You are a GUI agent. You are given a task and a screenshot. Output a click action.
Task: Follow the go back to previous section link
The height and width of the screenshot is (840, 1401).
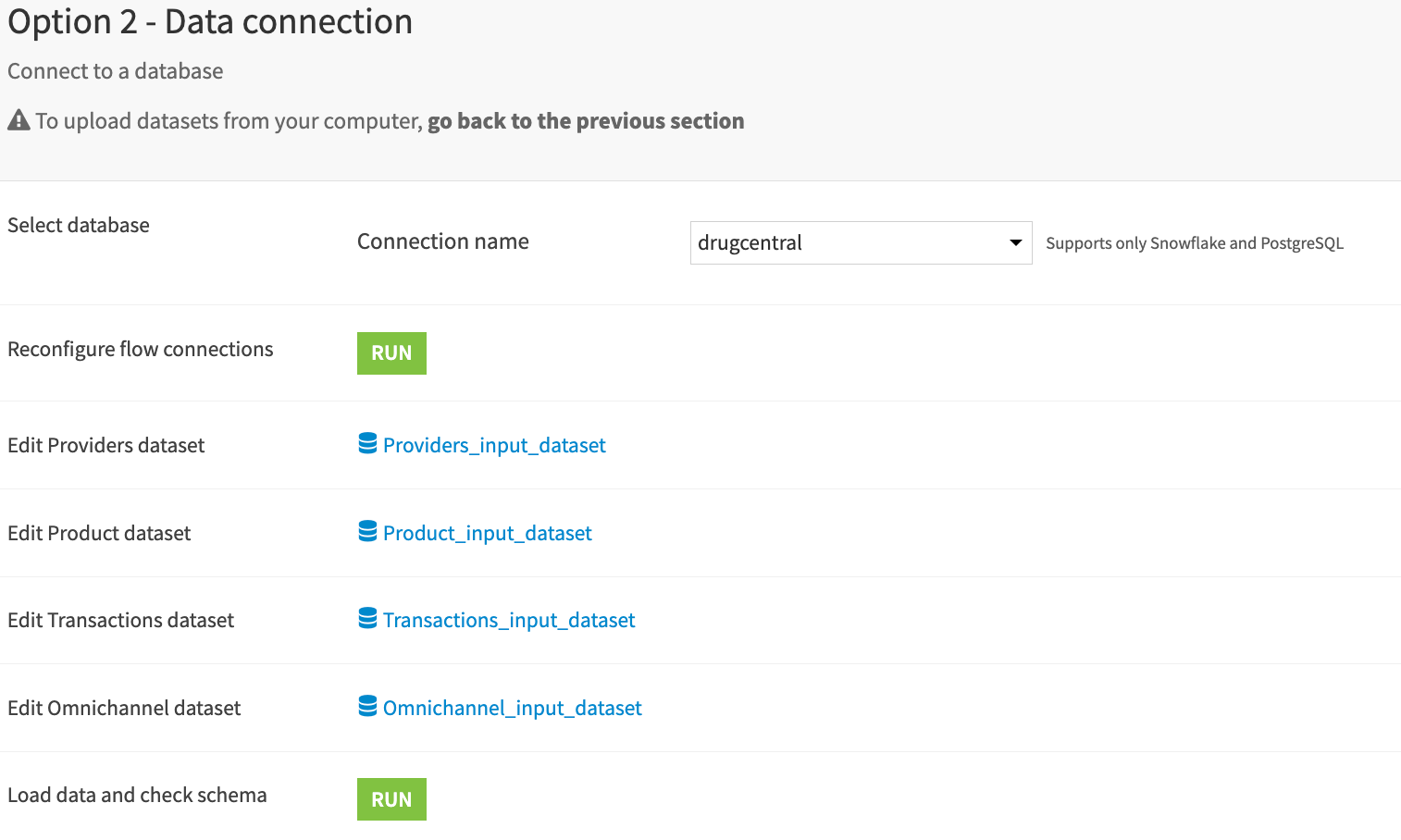tap(585, 121)
